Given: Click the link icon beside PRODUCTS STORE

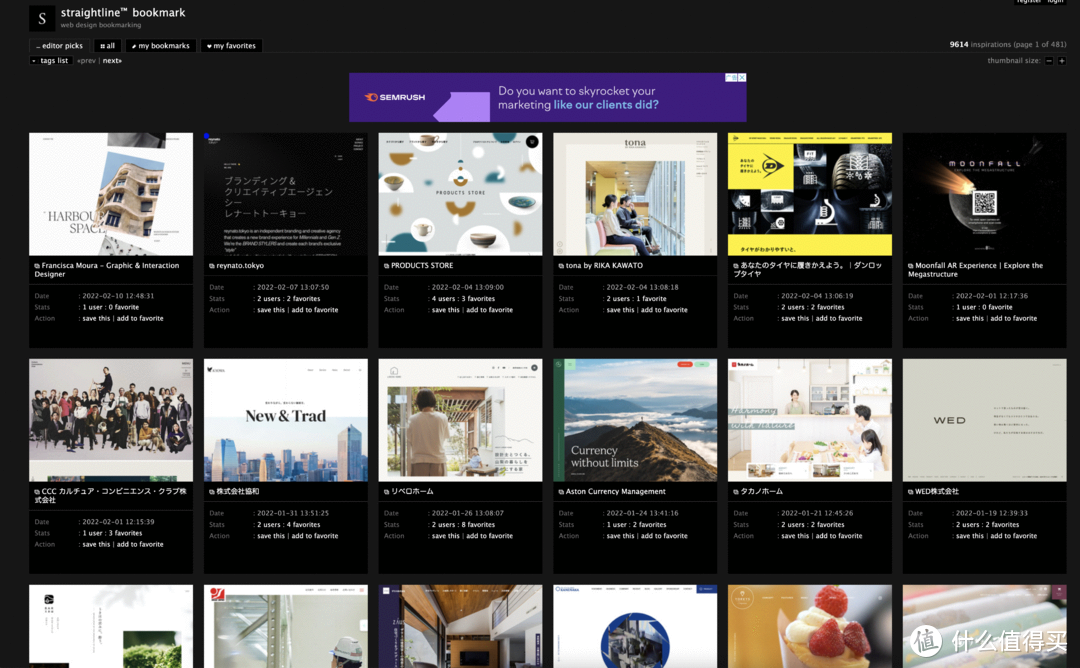Looking at the screenshot, I should click(x=387, y=266).
